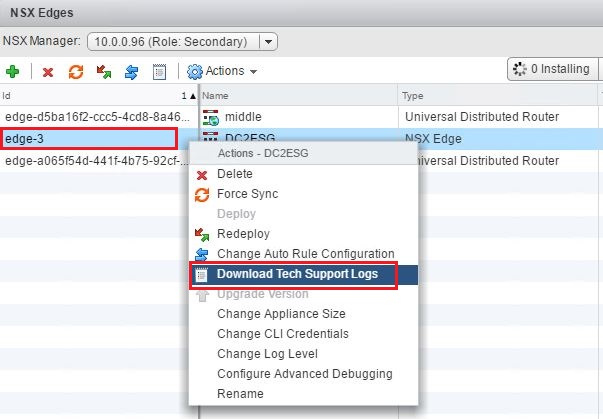
Task: Click the red X icon beside Delete
Action: (x=202, y=175)
